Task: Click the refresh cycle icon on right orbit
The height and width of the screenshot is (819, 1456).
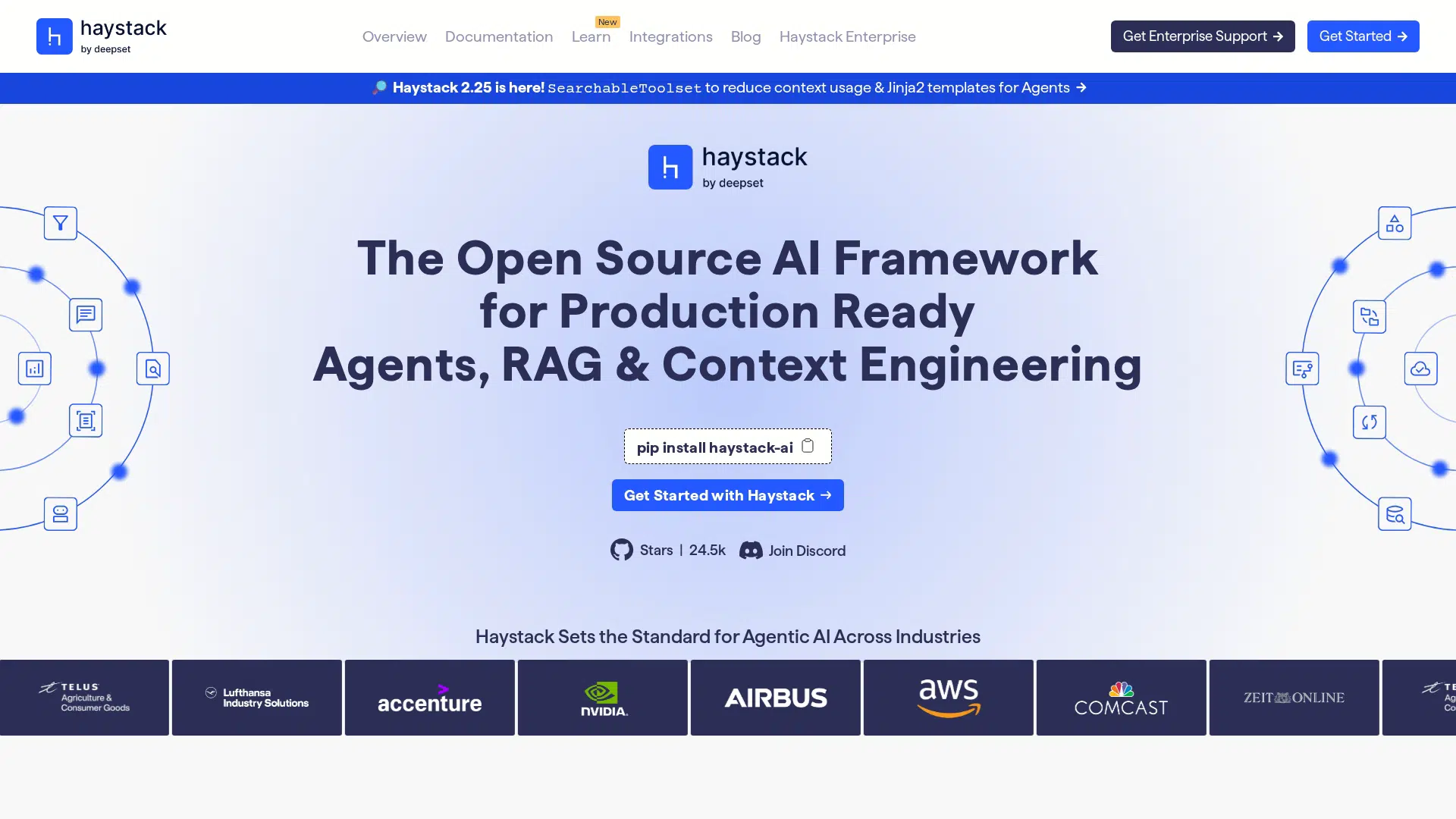Action: coord(1370,422)
